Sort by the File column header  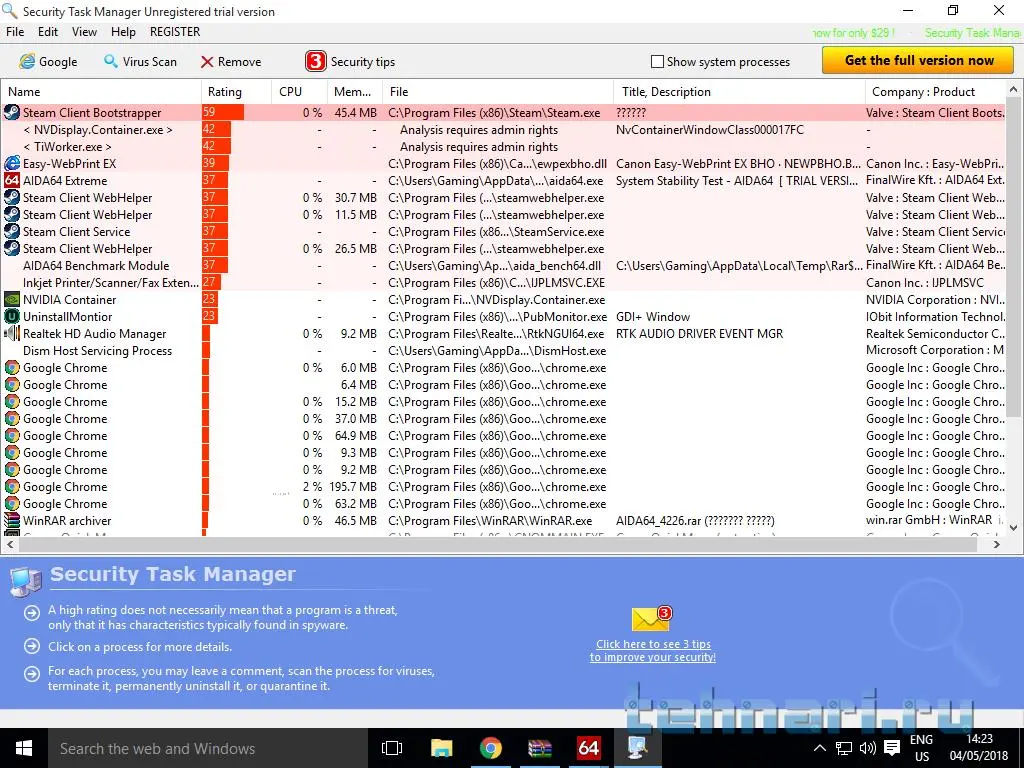(498, 91)
